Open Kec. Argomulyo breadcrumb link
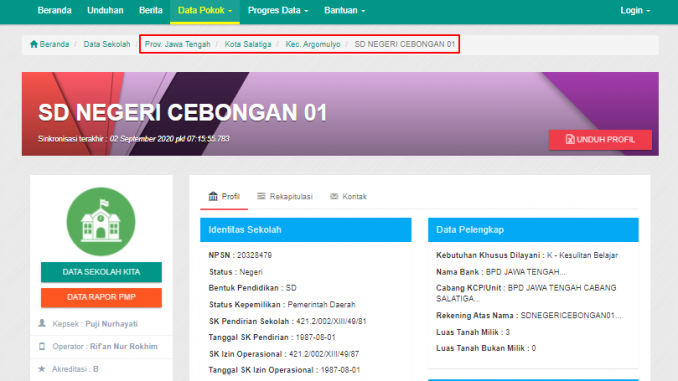Screen dimensions: 678x381 [x=313, y=44]
